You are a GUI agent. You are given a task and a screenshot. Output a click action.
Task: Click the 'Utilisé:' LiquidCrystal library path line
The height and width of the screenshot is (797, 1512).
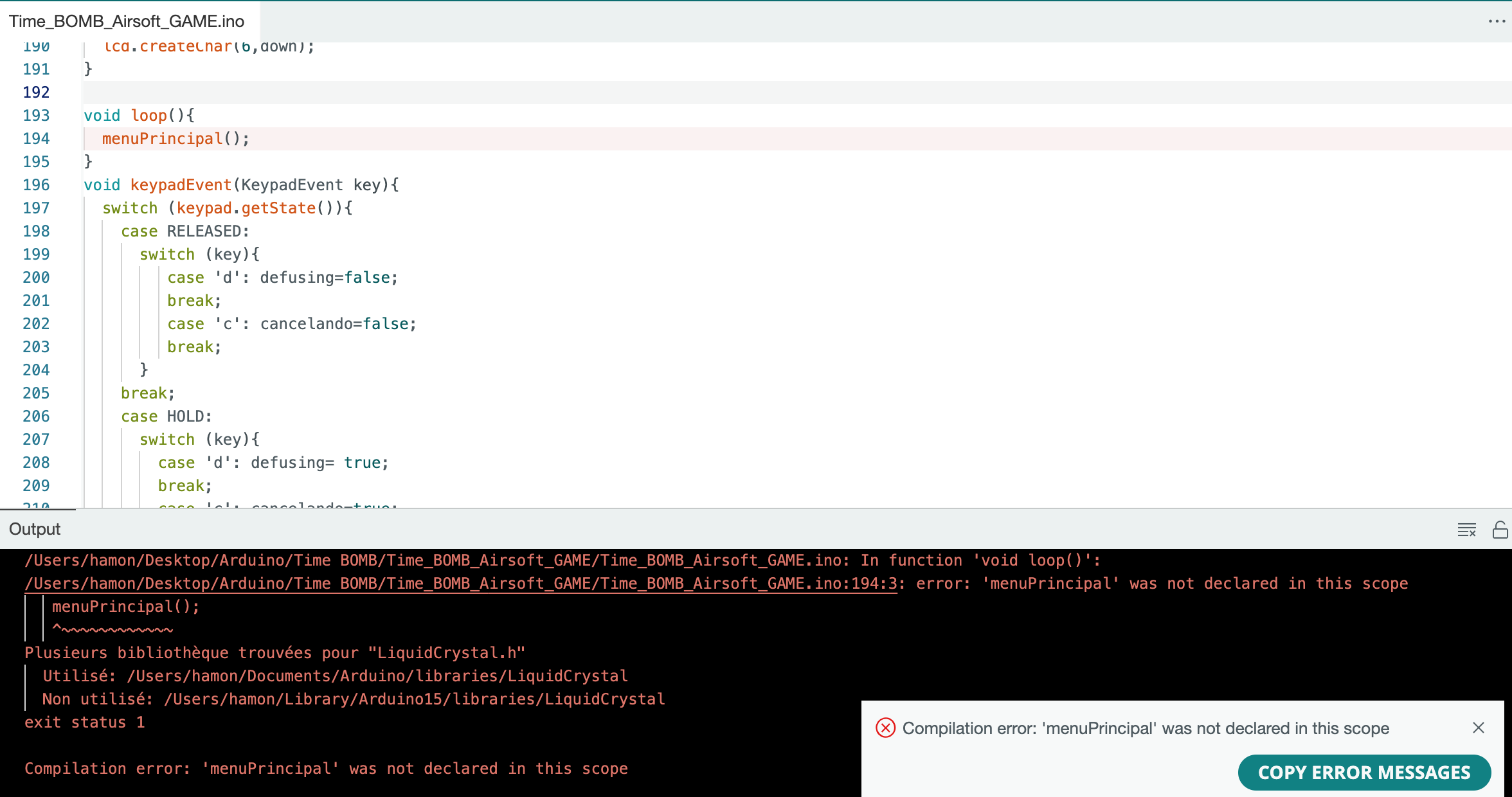coord(335,676)
